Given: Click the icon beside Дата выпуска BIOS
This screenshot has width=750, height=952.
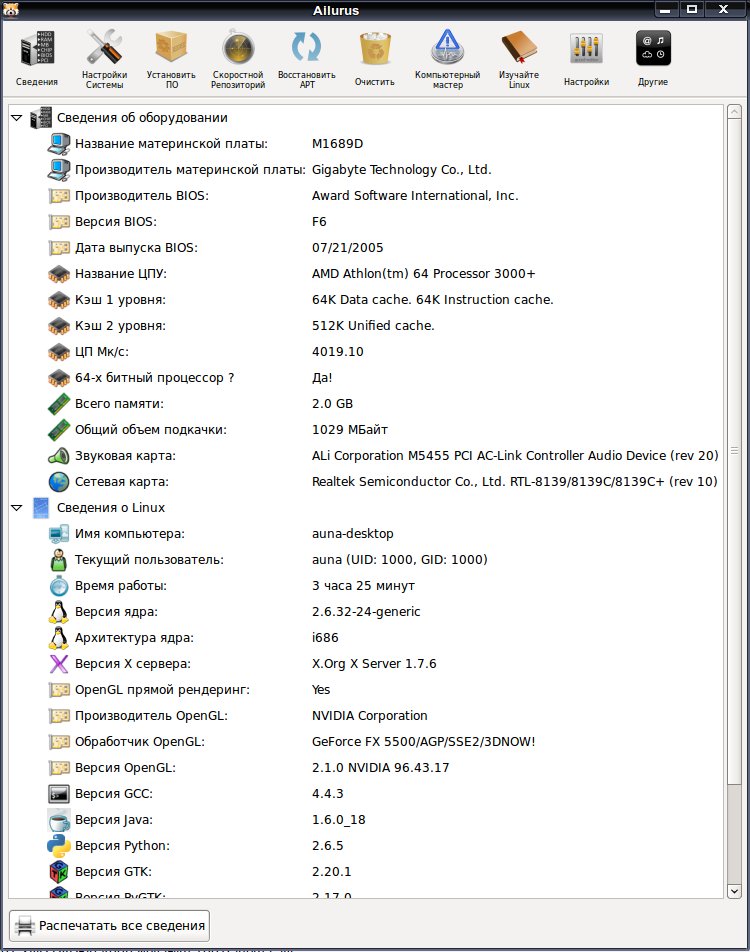Looking at the screenshot, I should [x=59, y=248].
